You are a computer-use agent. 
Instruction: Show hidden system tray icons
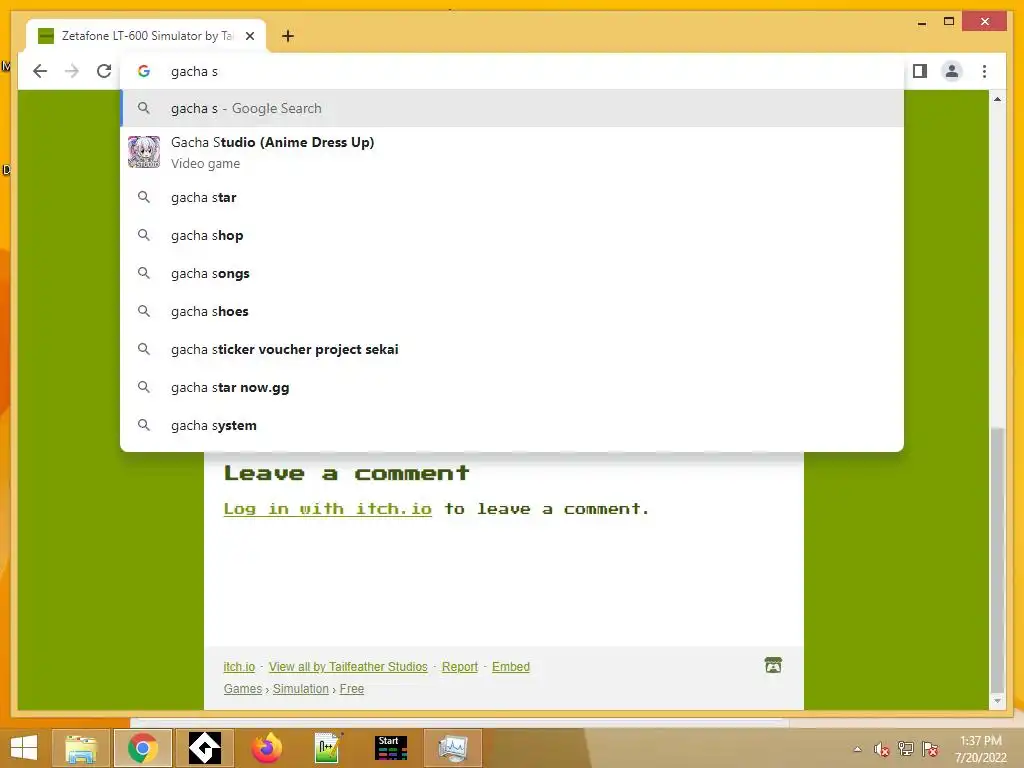click(857, 749)
